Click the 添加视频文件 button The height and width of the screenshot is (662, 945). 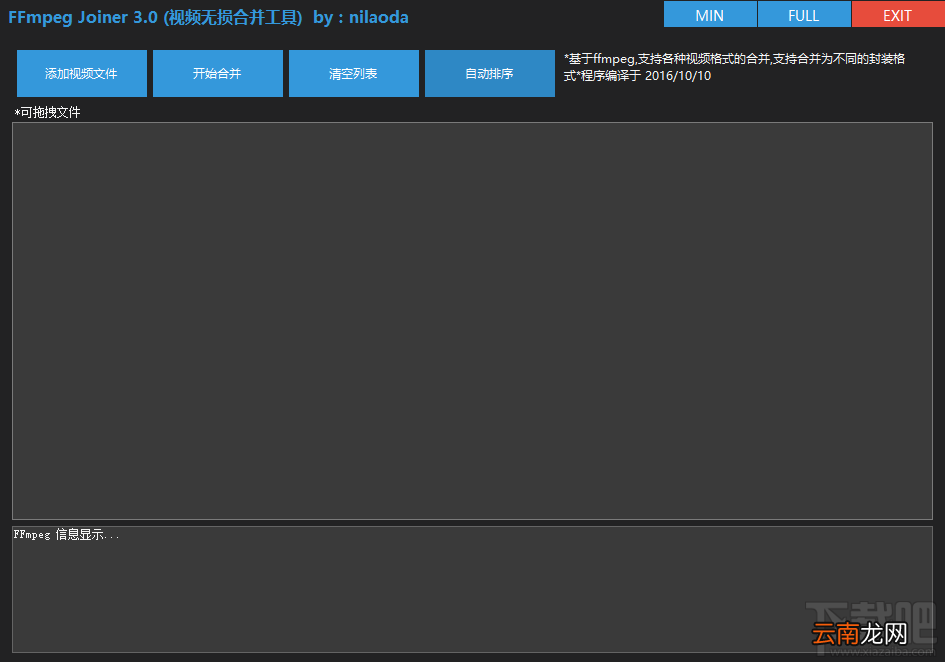[x=82, y=74]
